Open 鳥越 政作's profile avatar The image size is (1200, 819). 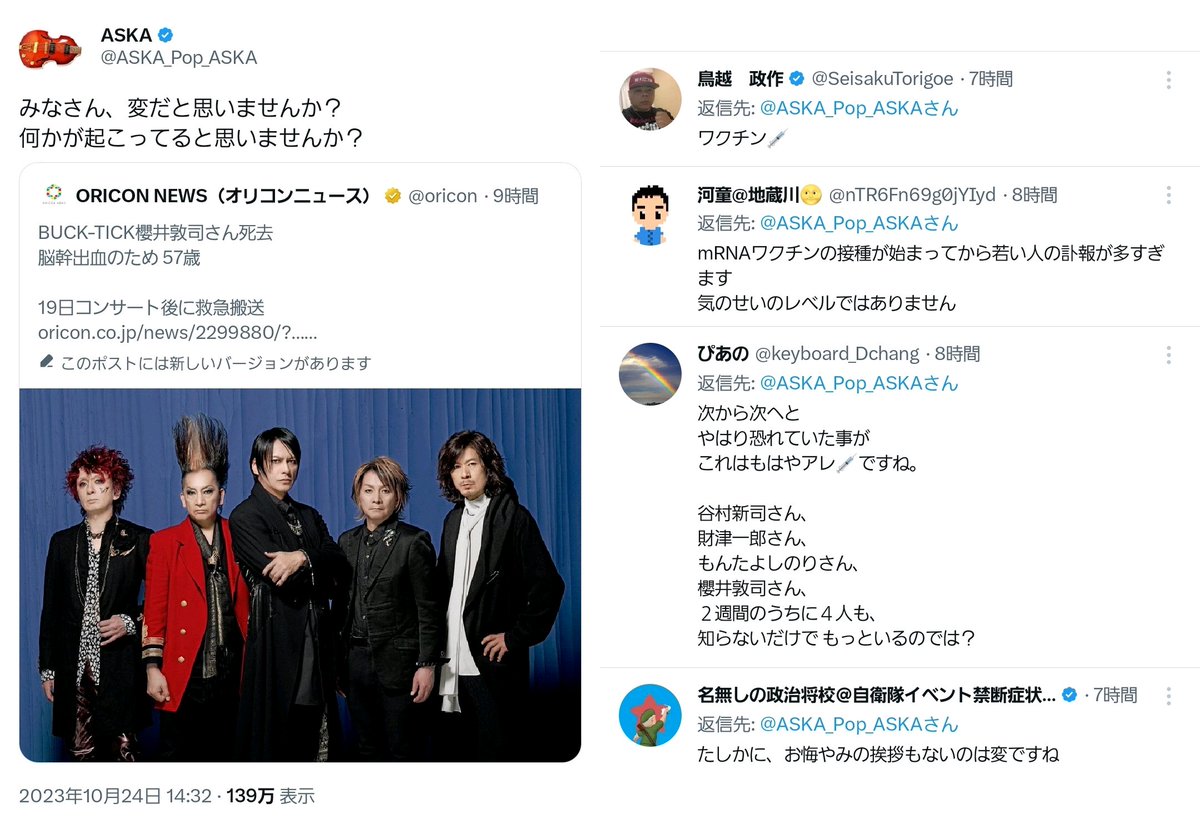click(x=650, y=99)
